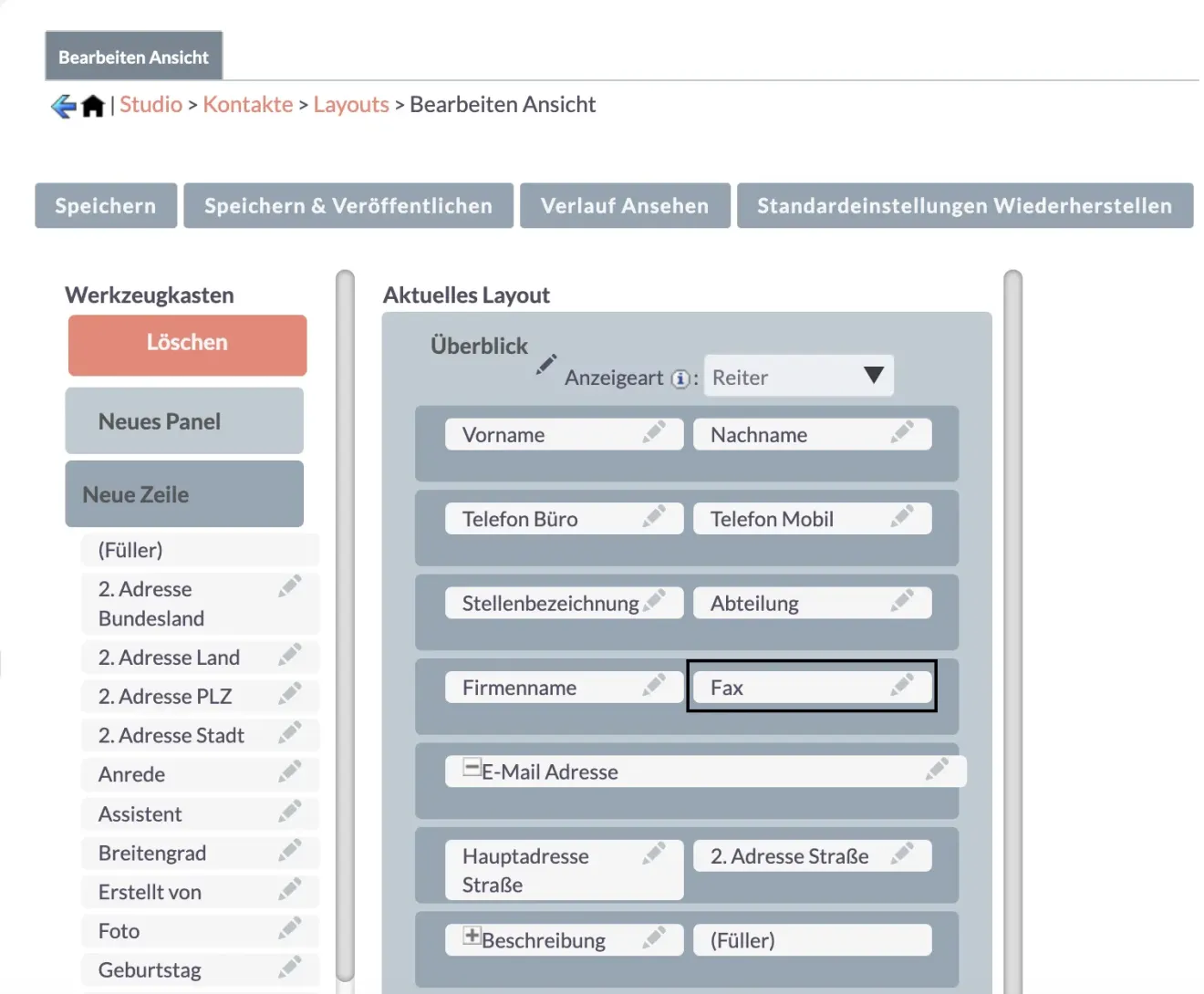Edit Hauptadresse Straße with its pencil icon
Image resolution: width=1204 pixels, height=994 pixels.
(655, 854)
